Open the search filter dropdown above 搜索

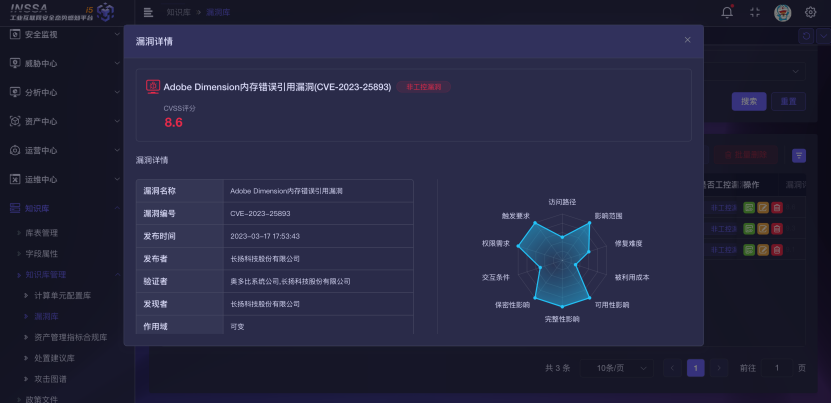(754, 72)
